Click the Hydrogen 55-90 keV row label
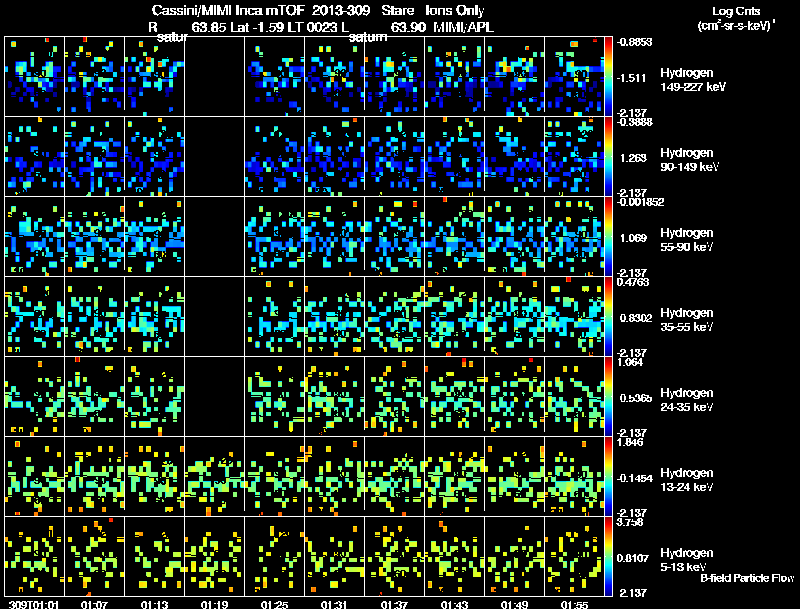 pos(686,240)
